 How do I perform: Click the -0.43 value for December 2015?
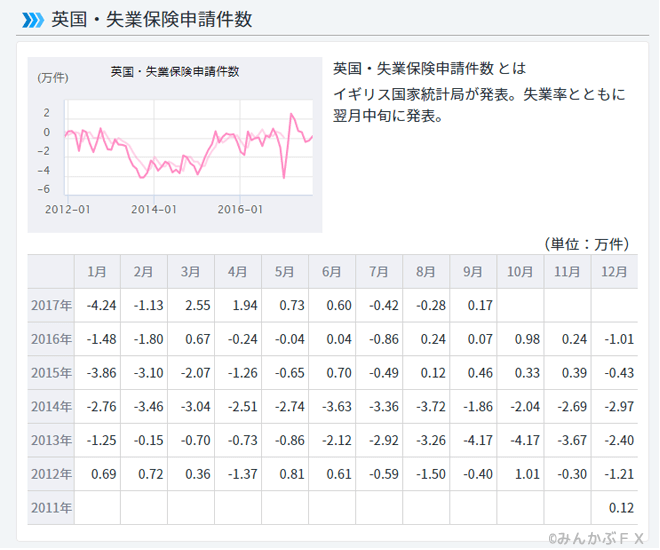coord(619,373)
